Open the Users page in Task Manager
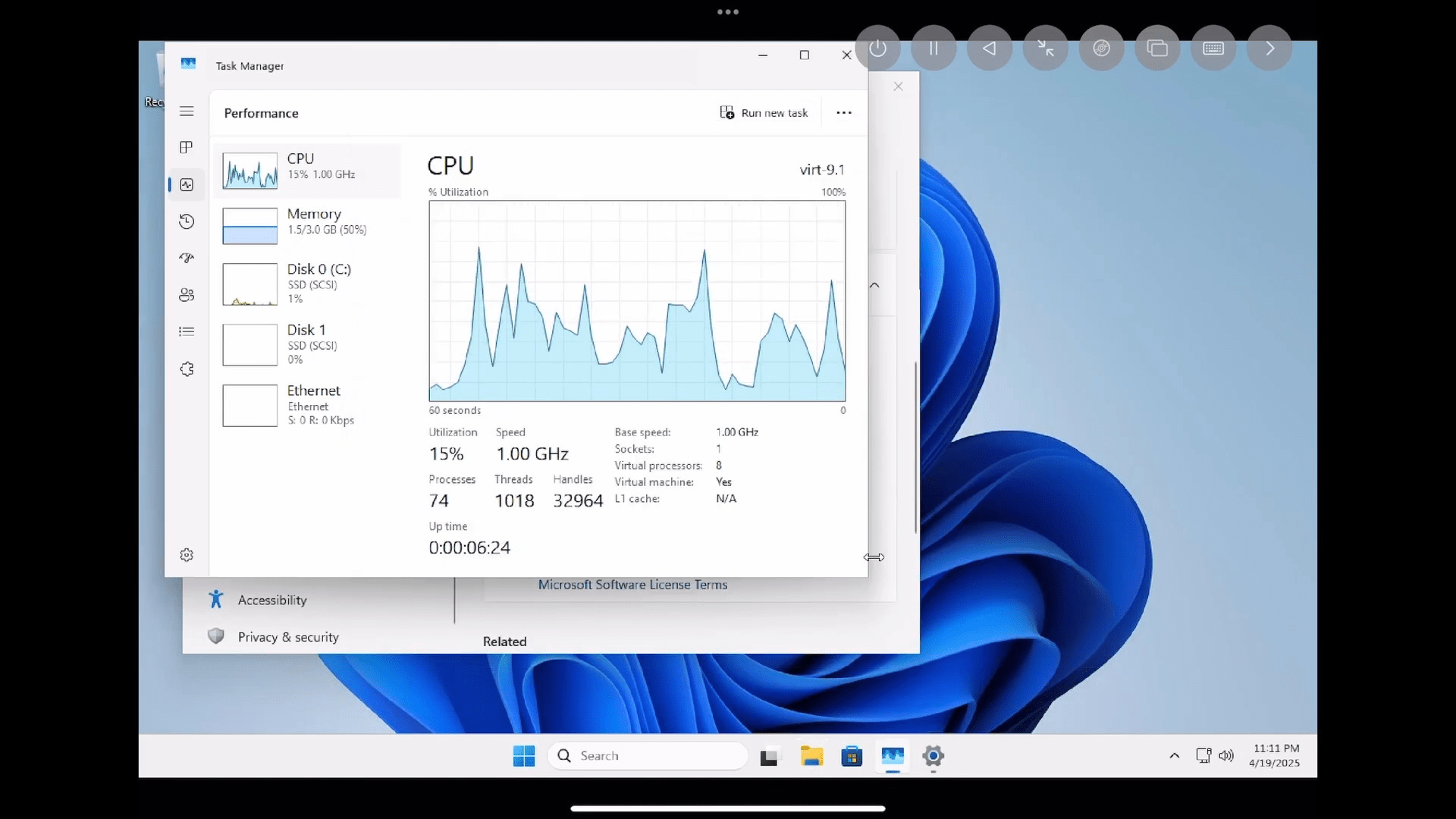 pyautogui.click(x=187, y=295)
